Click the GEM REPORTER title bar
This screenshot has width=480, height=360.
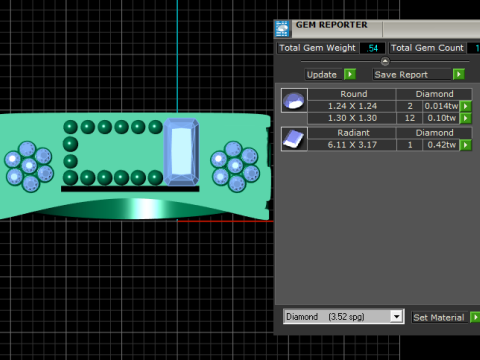[377, 28]
